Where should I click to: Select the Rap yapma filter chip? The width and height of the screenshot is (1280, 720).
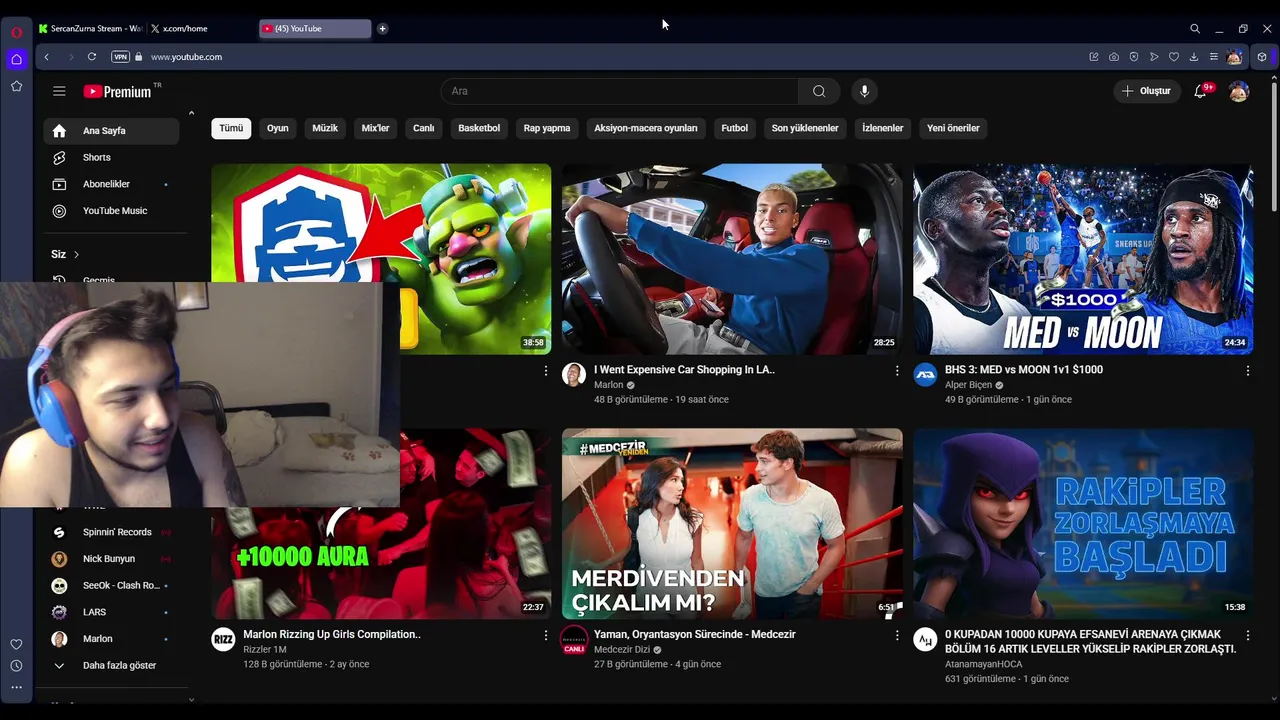(547, 128)
